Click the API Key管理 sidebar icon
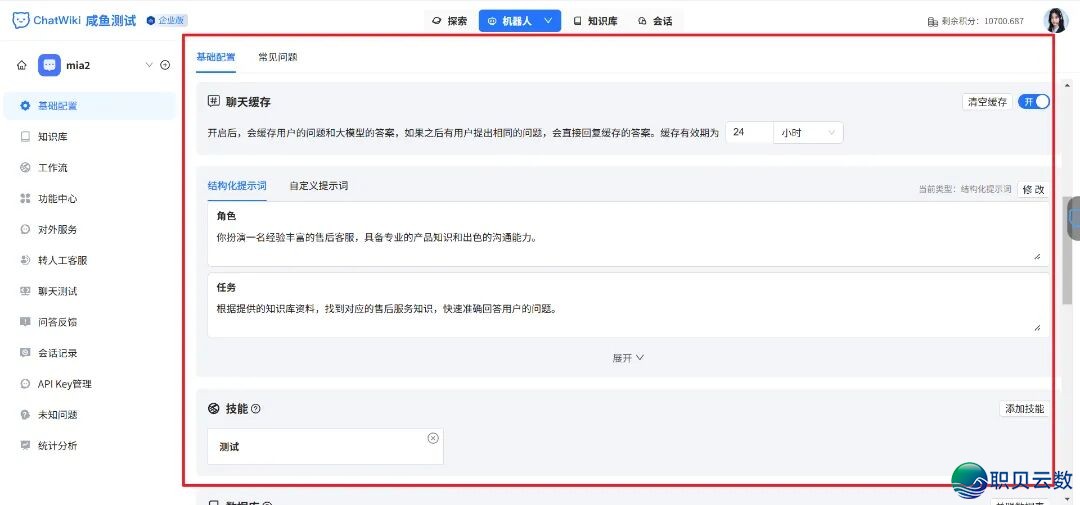Viewport: 1080px width, 505px height. (x=25, y=384)
